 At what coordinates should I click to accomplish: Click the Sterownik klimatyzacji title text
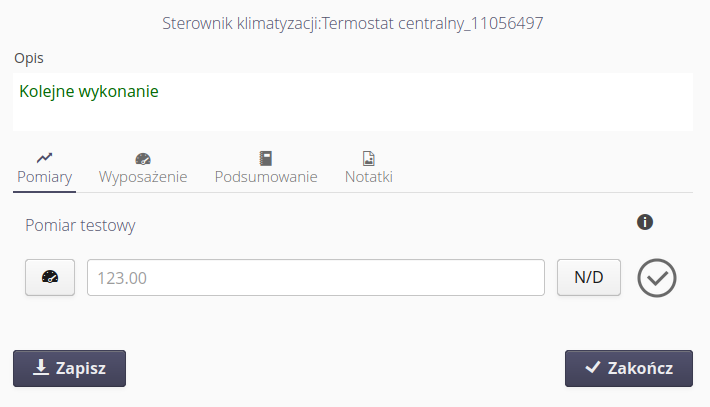coord(352,22)
